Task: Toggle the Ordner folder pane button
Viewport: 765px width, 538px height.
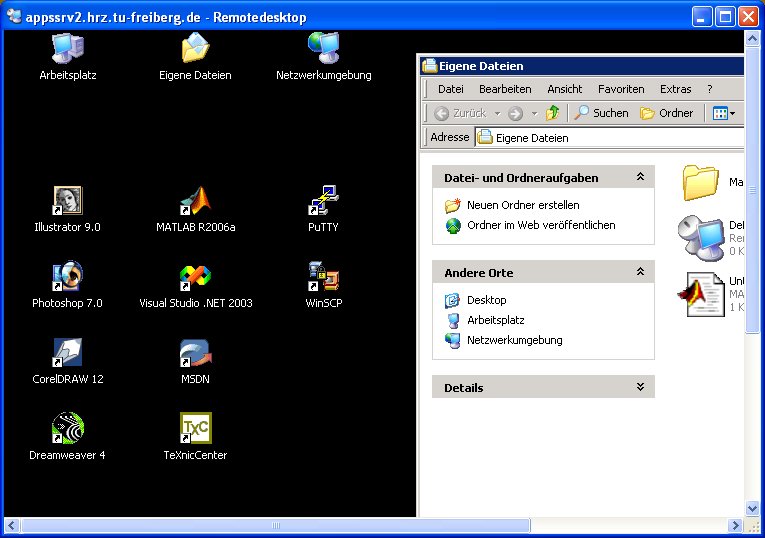Action: tap(666, 113)
